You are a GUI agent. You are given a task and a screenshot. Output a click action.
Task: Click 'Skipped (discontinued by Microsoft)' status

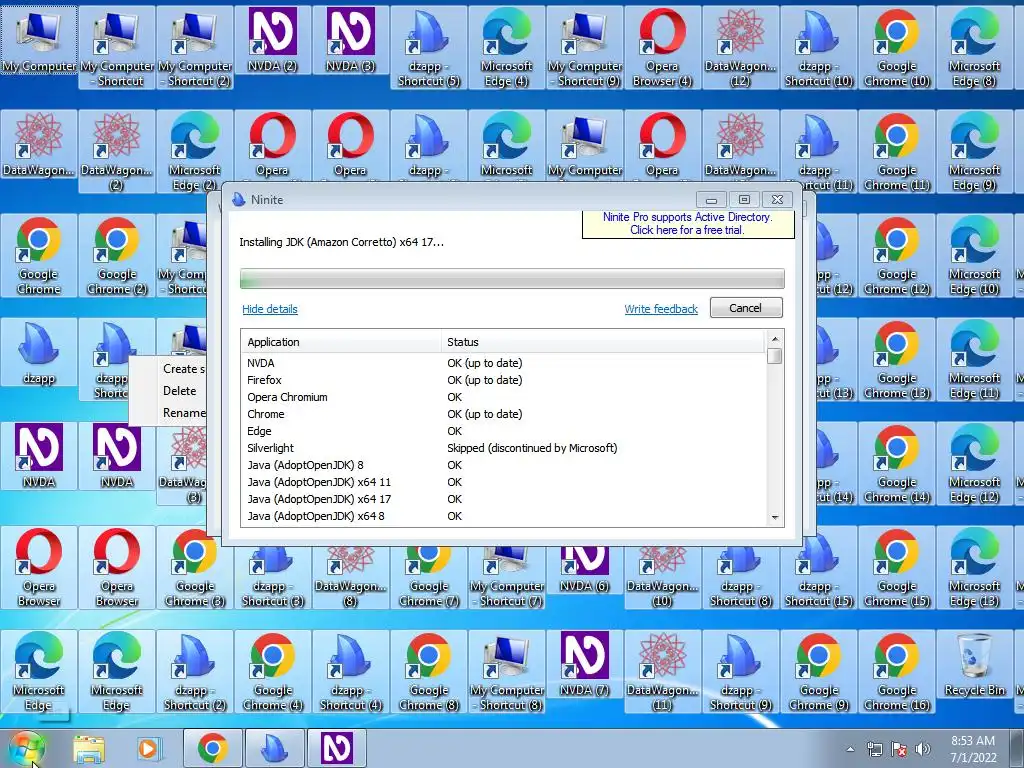pos(532,448)
